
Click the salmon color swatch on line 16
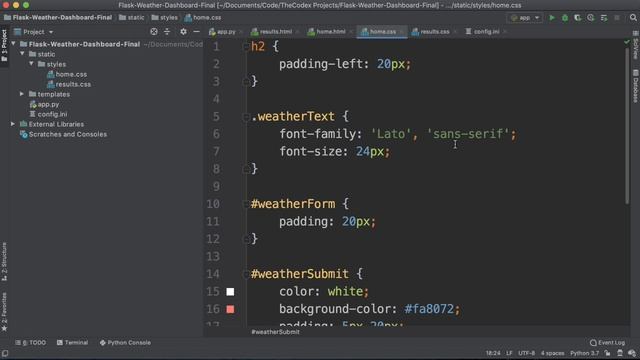(x=230, y=309)
